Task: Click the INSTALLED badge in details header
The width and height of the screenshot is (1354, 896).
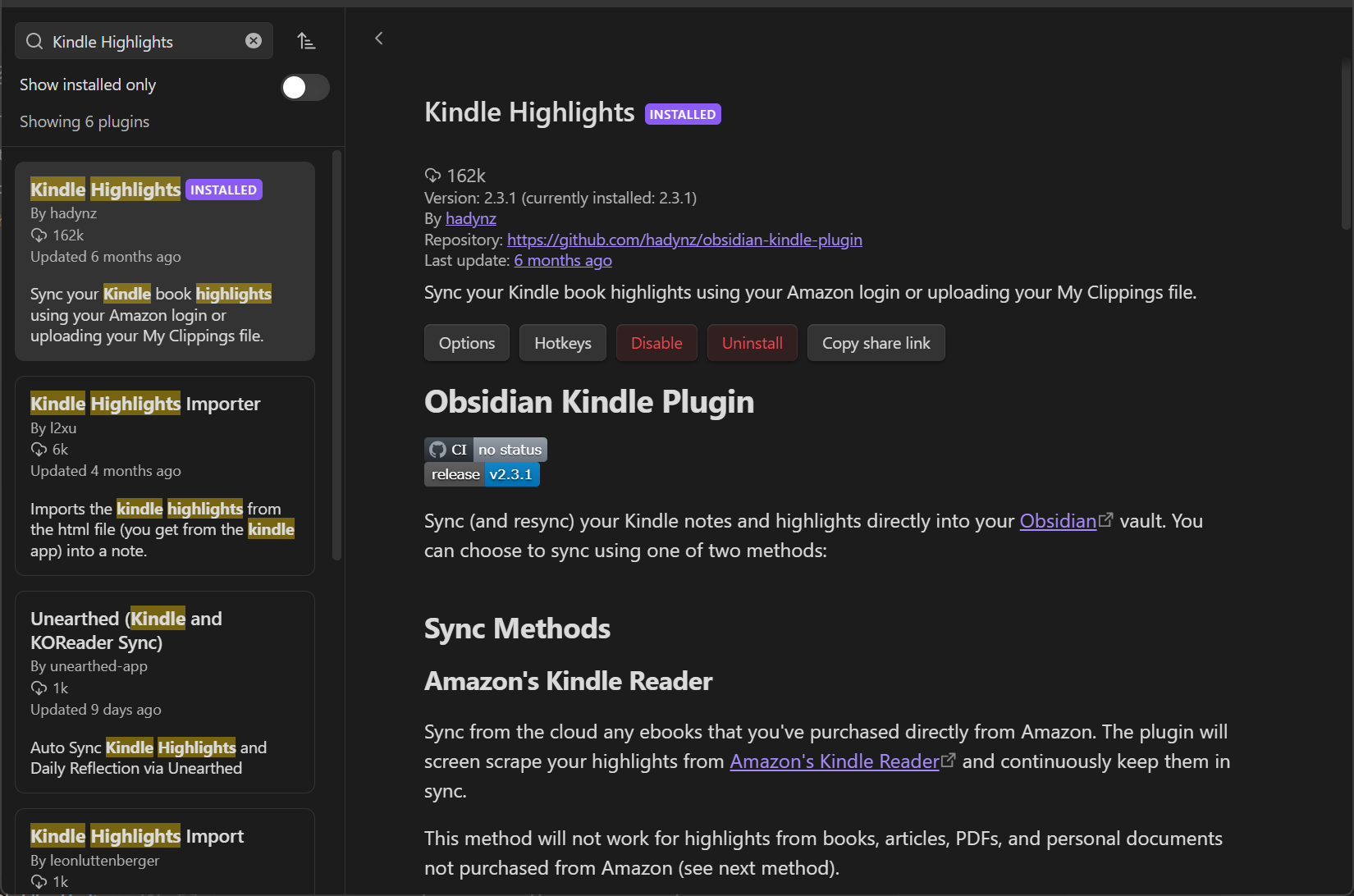Action: 683,114
